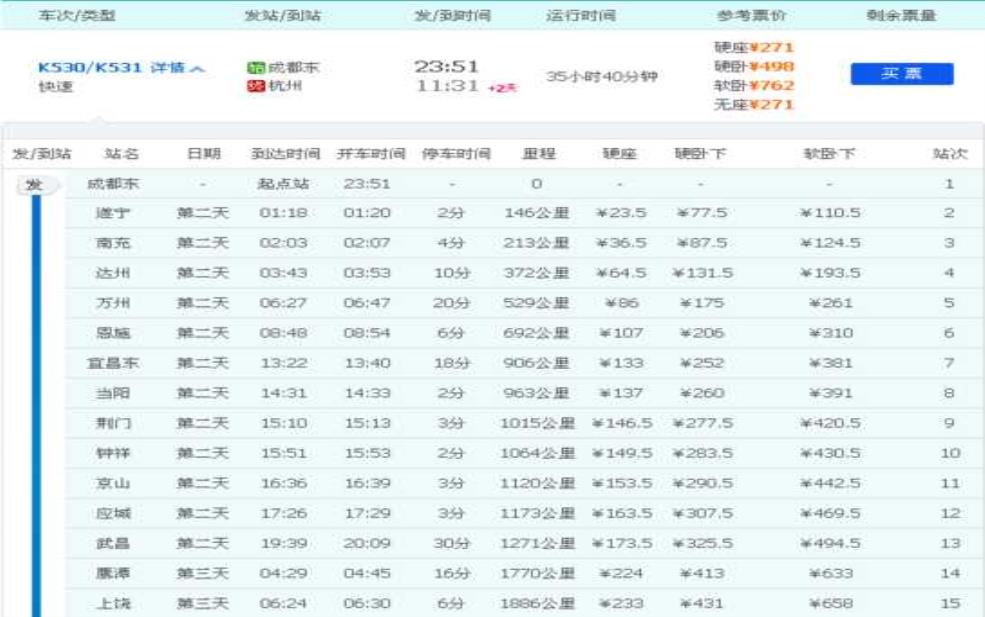Screen dimensions: 985x617
Task: Select the 无座 ¥271 fare
Action: (x=754, y=104)
